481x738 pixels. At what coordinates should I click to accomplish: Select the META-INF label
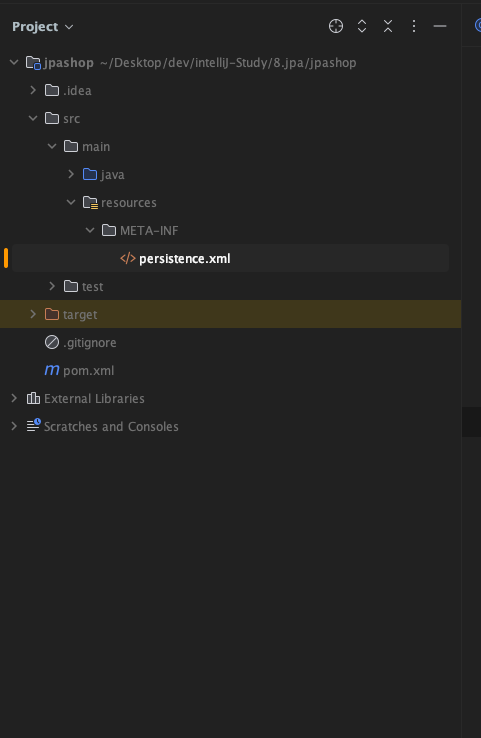[149, 231]
